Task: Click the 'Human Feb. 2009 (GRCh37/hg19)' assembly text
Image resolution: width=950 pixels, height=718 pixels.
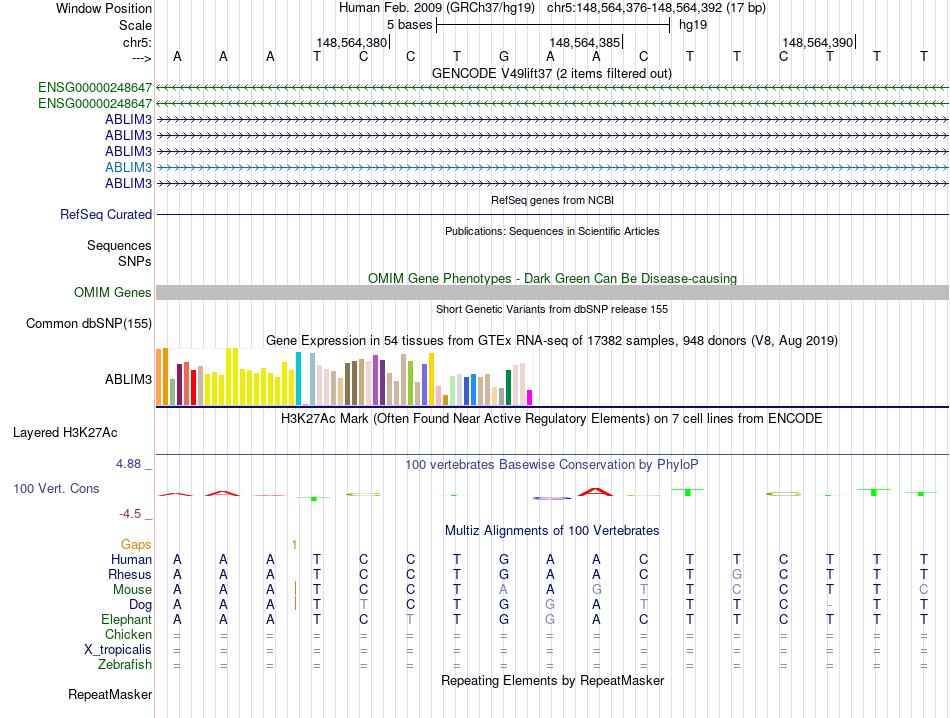Action: coord(437,8)
